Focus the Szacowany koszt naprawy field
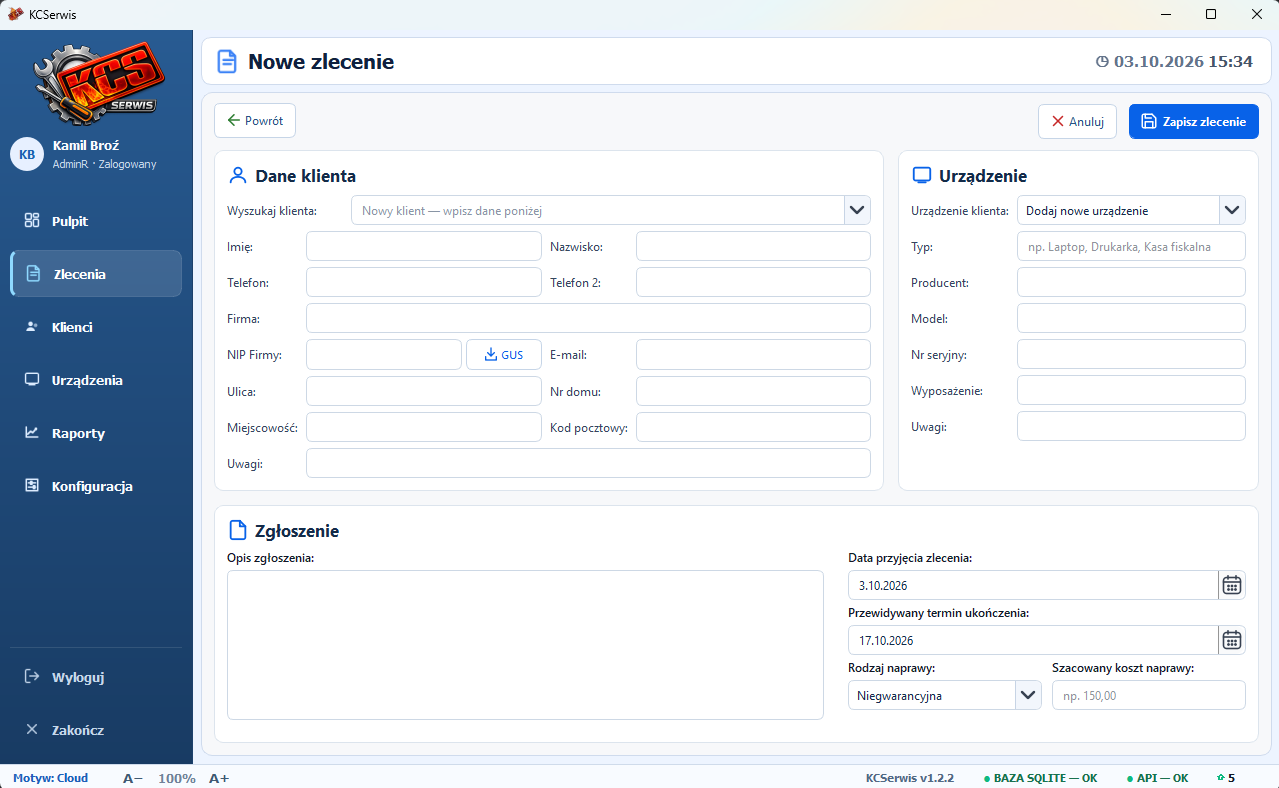Viewport: 1279px width, 788px height. (x=1149, y=695)
